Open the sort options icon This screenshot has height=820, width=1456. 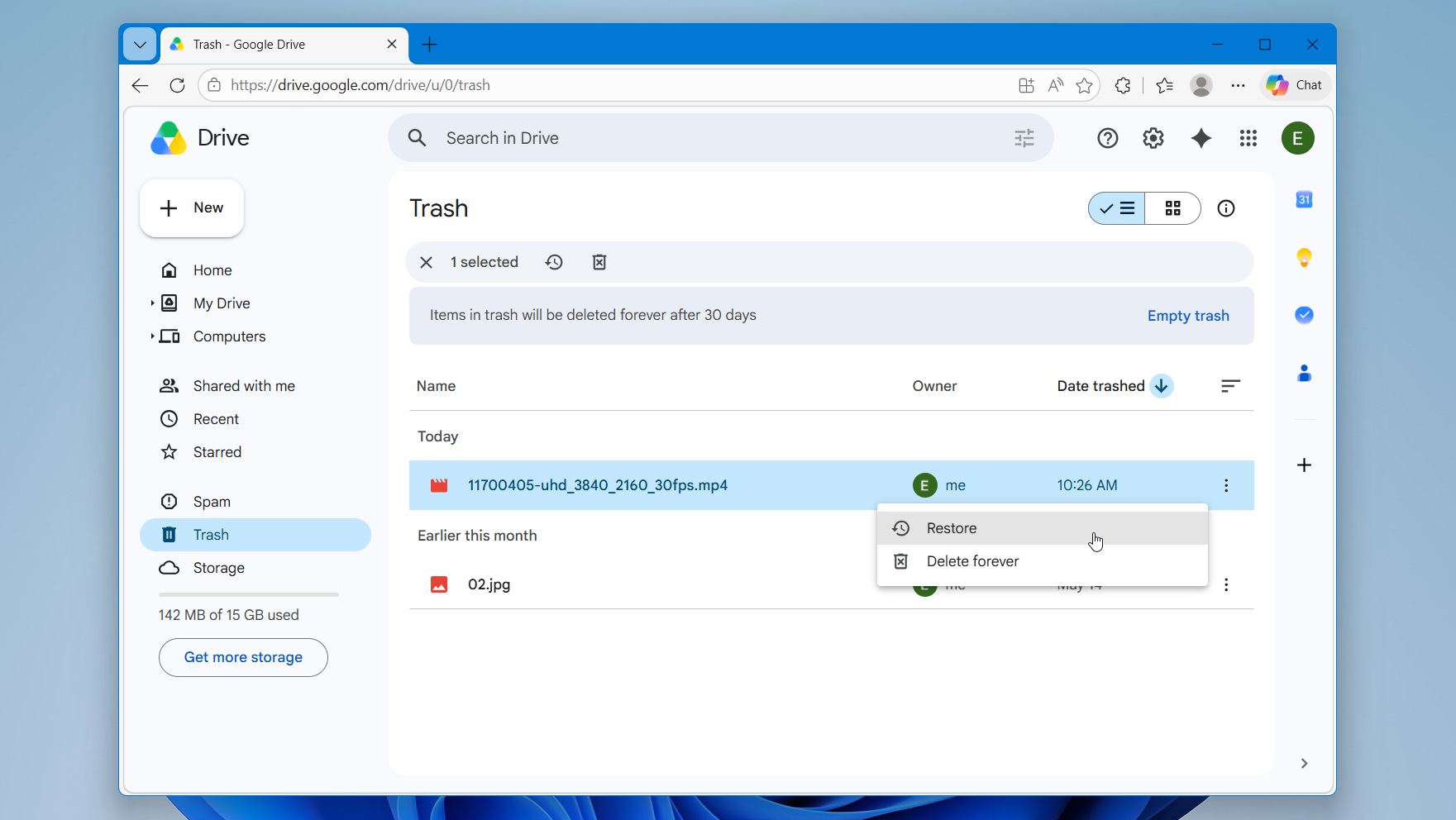[x=1230, y=386]
